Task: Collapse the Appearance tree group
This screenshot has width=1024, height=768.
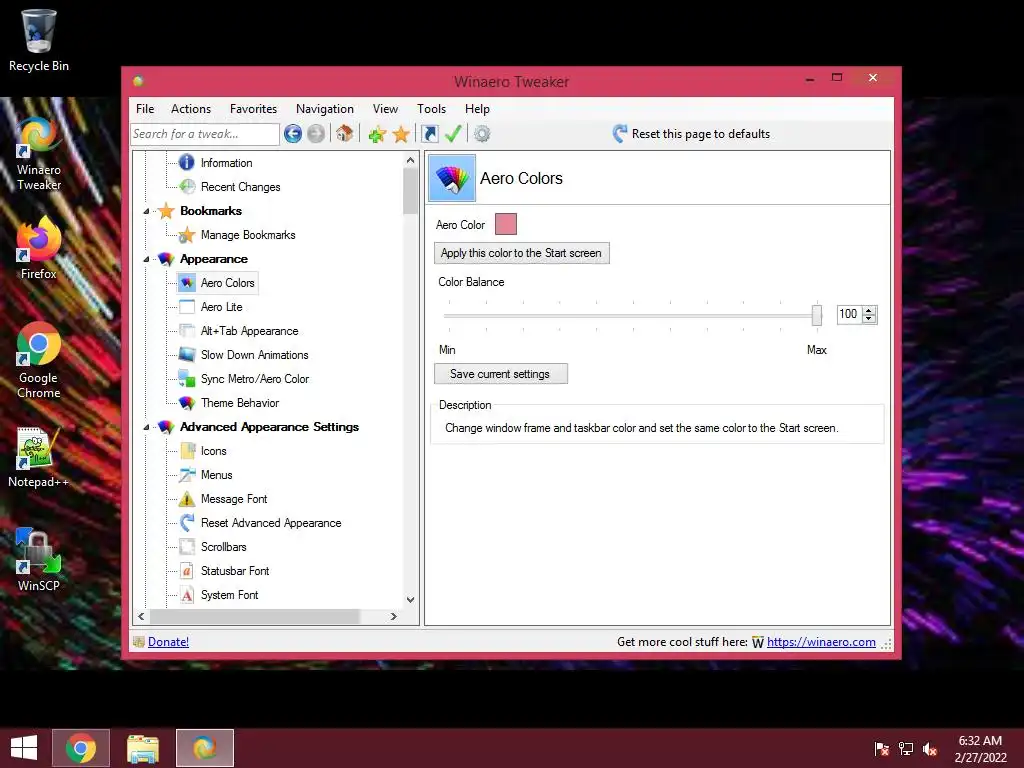Action: 146,259
